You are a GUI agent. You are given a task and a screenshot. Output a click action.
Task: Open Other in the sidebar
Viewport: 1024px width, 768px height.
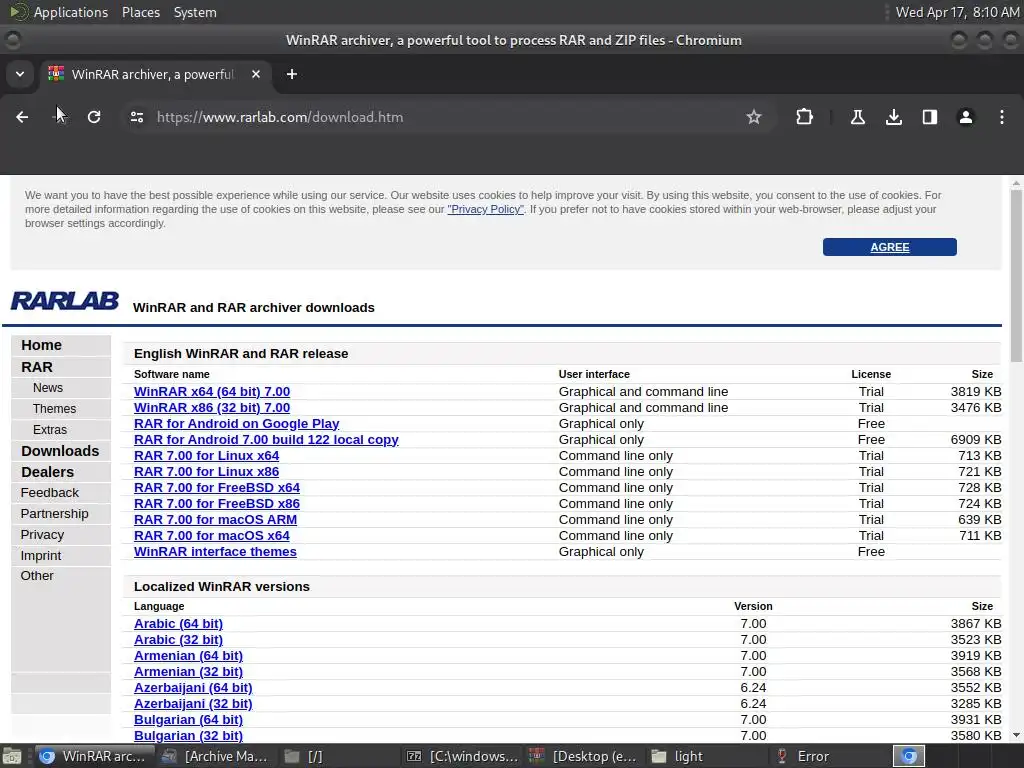[37, 575]
